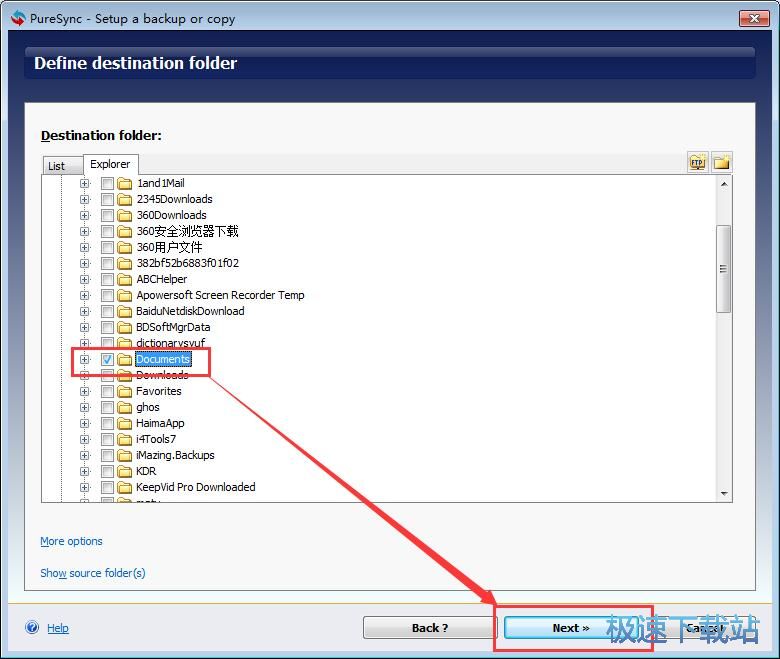The image size is (780, 659).
Task: Close the PureSync setup window
Action: tap(754, 18)
